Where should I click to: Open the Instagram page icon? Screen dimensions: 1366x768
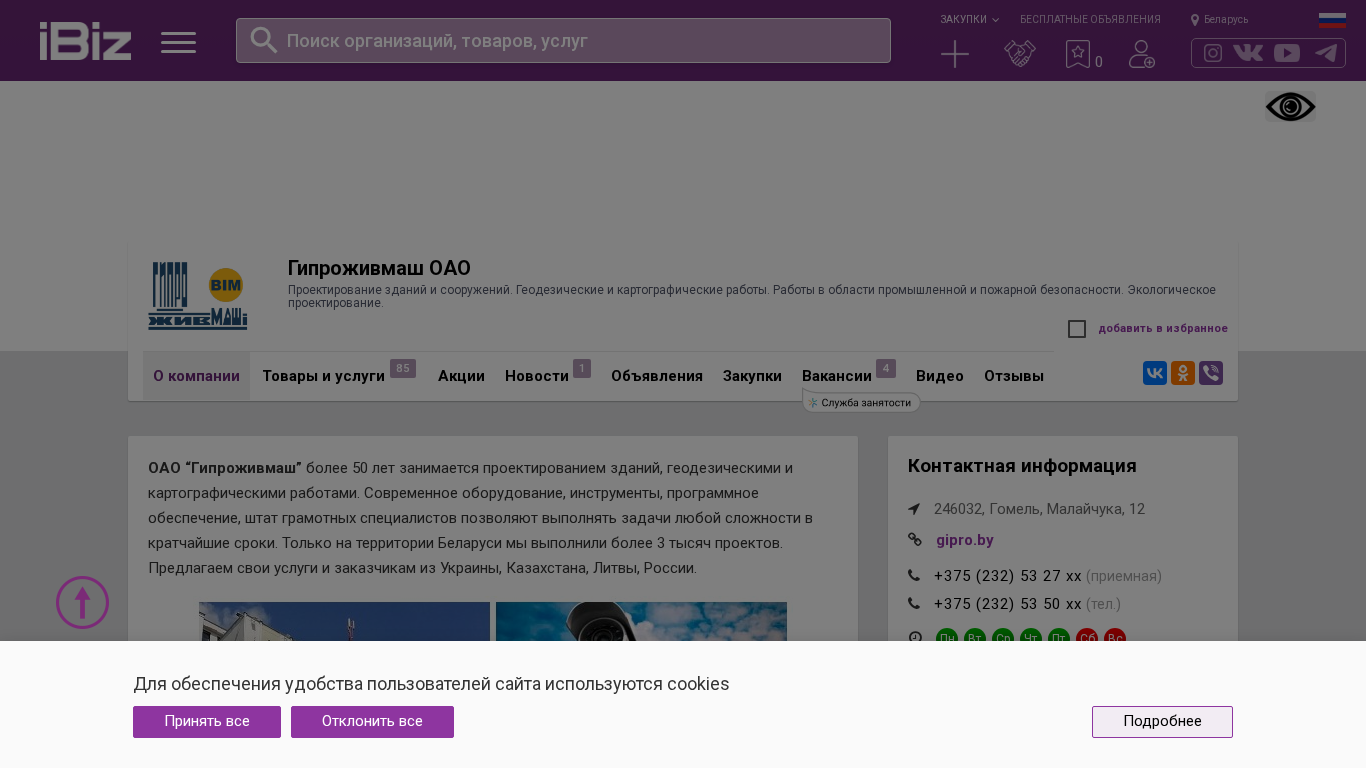[x=1213, y=53]
